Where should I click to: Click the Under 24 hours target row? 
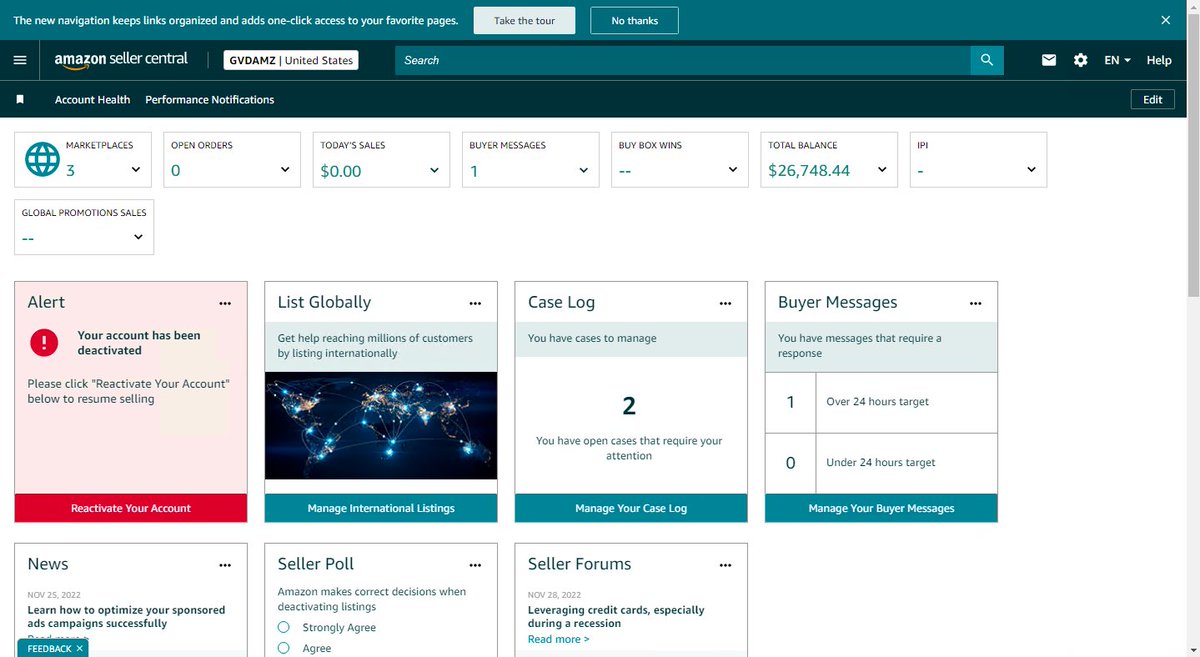[x=881, y=463]
